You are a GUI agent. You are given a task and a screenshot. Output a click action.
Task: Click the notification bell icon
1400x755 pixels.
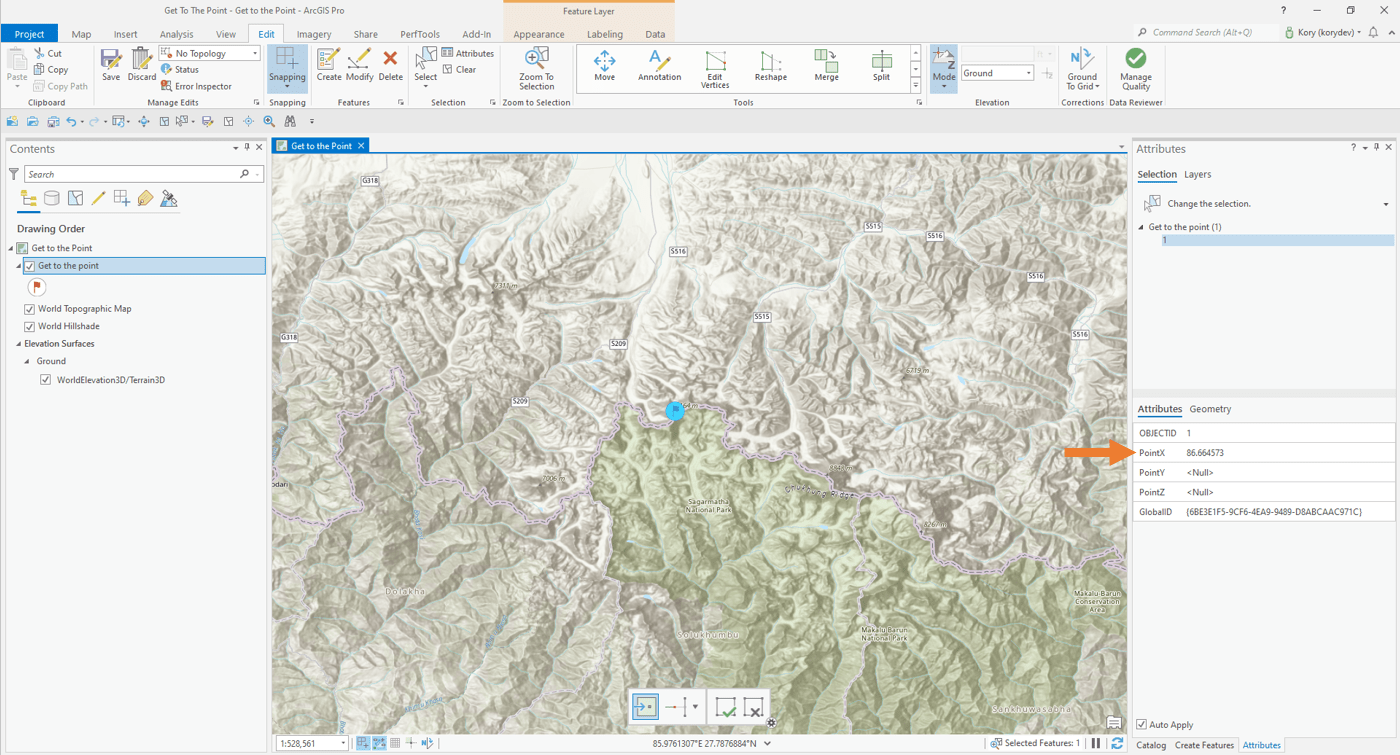(x=1373, y=32)
